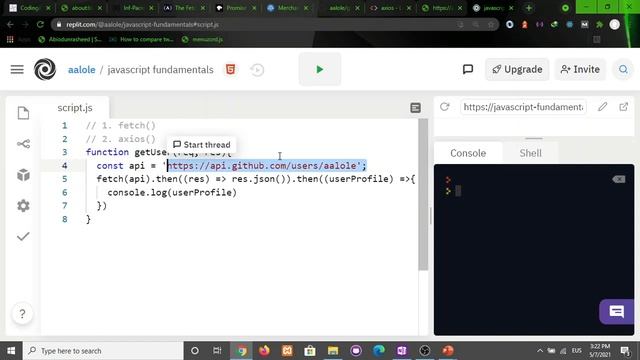
Task: Run the repl with the green play button
Action: tap(320, 69)
